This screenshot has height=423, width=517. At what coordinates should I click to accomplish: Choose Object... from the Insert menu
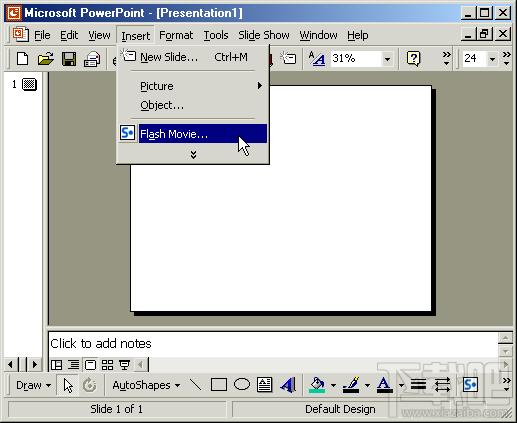pos(193,105)
